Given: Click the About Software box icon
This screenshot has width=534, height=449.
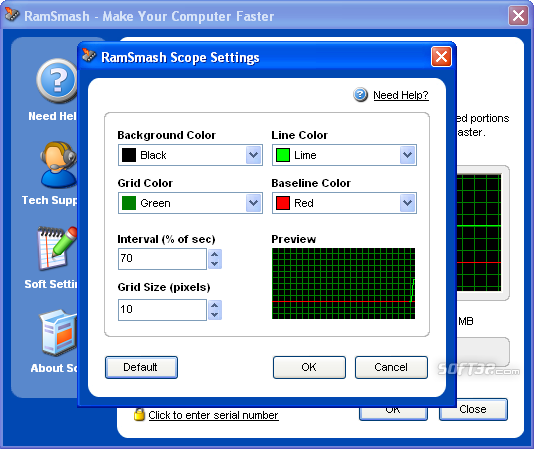Looking at the screenshot, I should click(58, 332).
